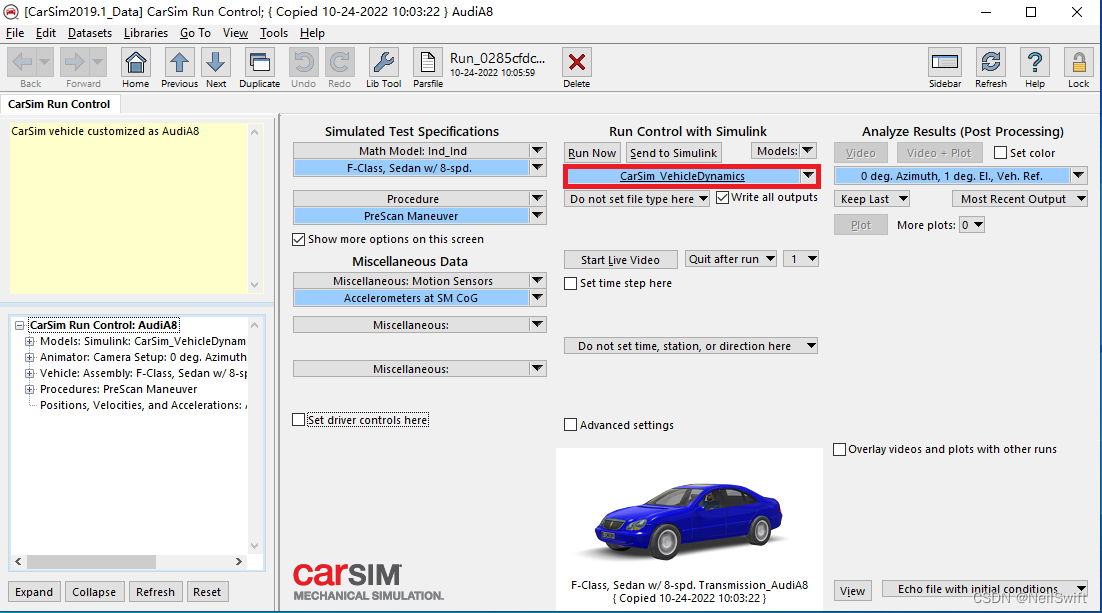Open More plots count dropdown
This screenshot has width=1102, height=613.
coord(972,225)
